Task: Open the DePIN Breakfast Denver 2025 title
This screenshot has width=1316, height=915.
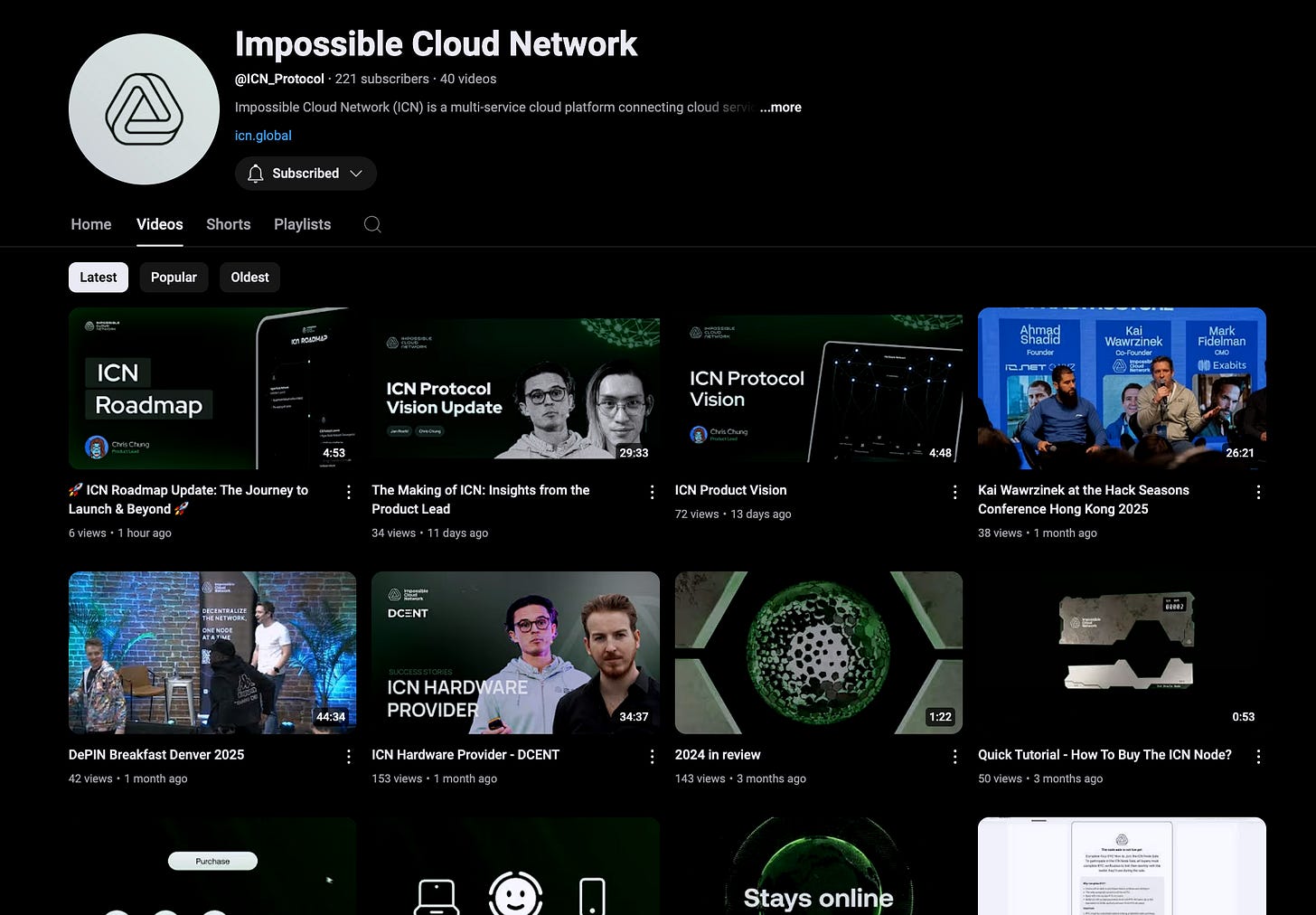Action: (x=156, y=755)
